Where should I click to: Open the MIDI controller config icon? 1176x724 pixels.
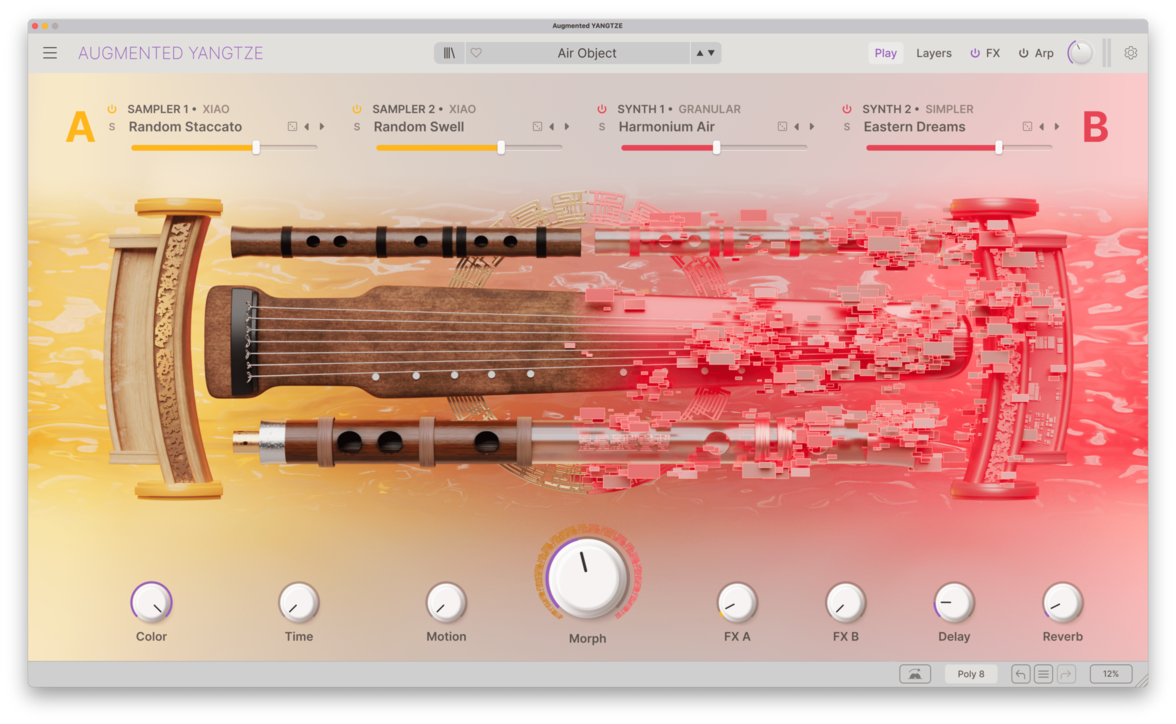[915, 674]
